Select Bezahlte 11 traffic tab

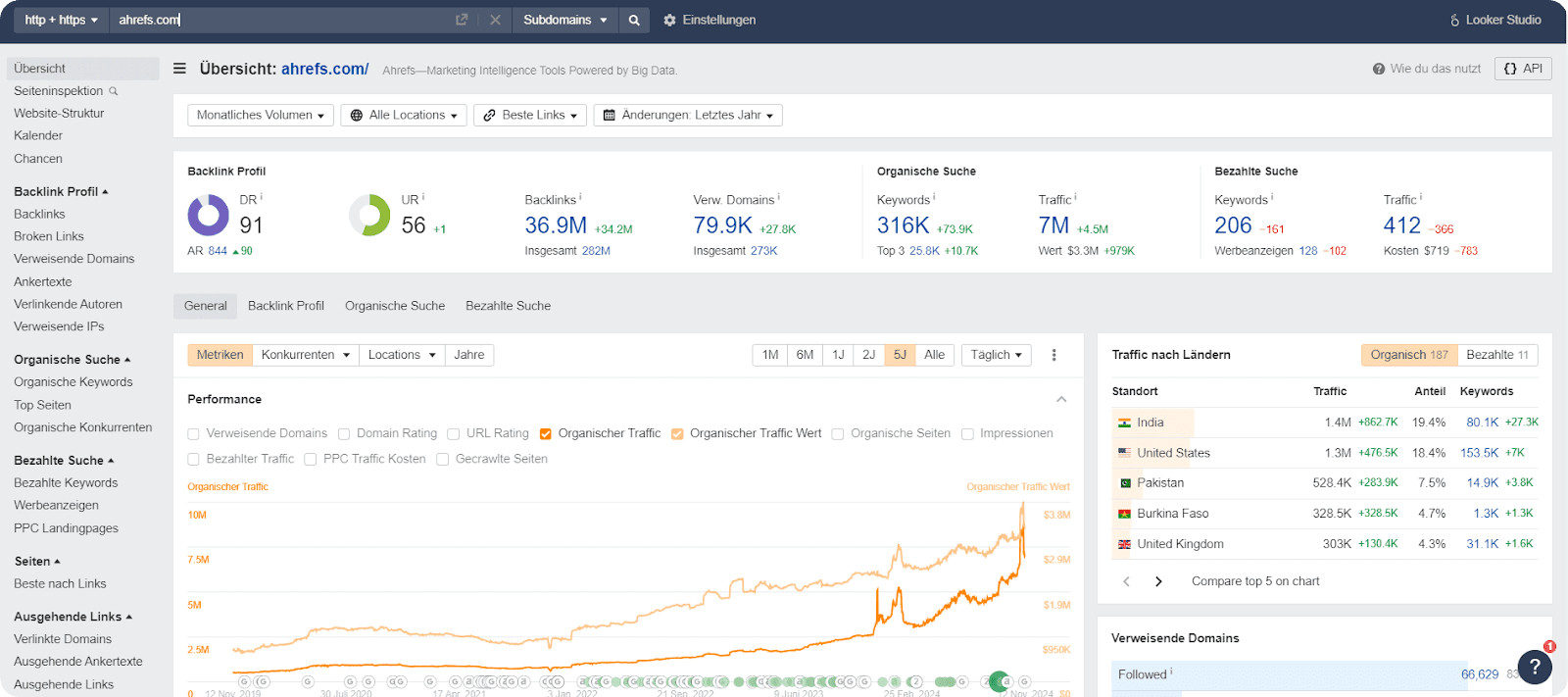click(x=1497, y=355)
